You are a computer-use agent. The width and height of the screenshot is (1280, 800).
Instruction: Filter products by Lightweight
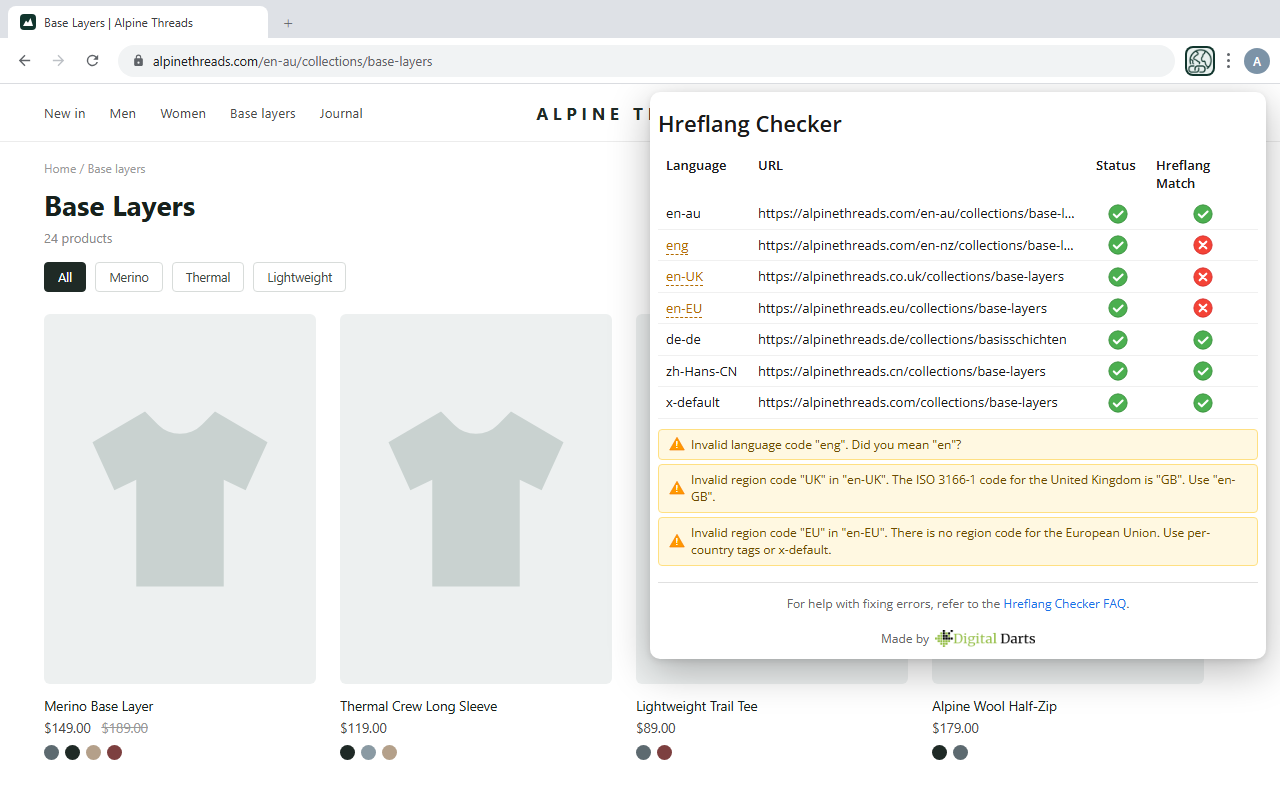(x=299, y=277)
